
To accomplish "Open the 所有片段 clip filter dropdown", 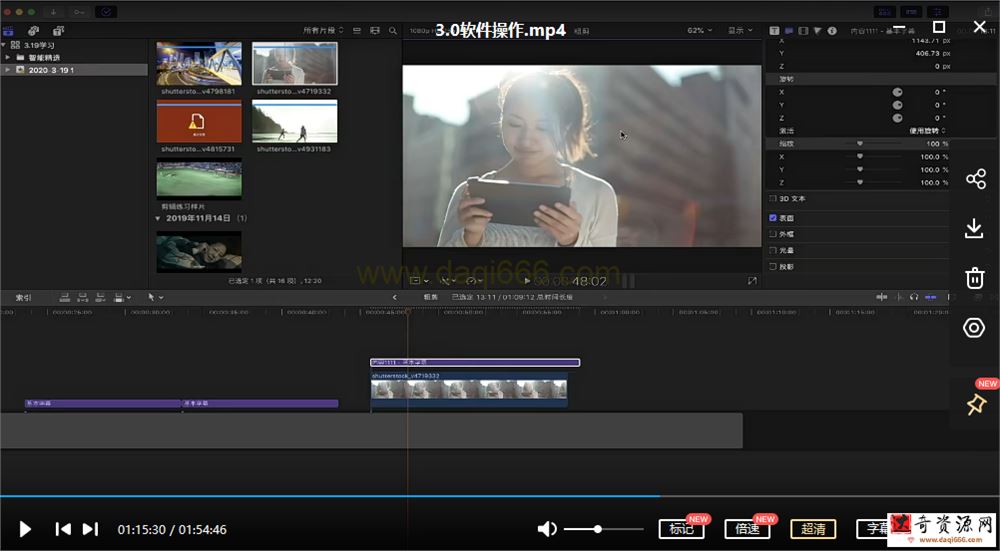I will click(x=323, y=31).
